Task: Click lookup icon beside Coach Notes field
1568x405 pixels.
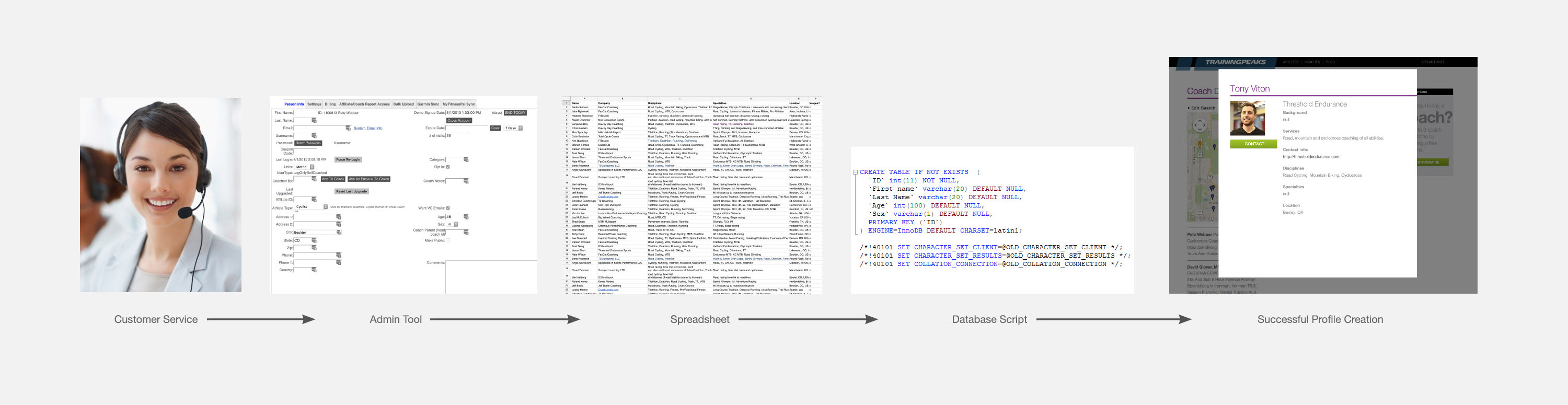Action: point(466,181)
